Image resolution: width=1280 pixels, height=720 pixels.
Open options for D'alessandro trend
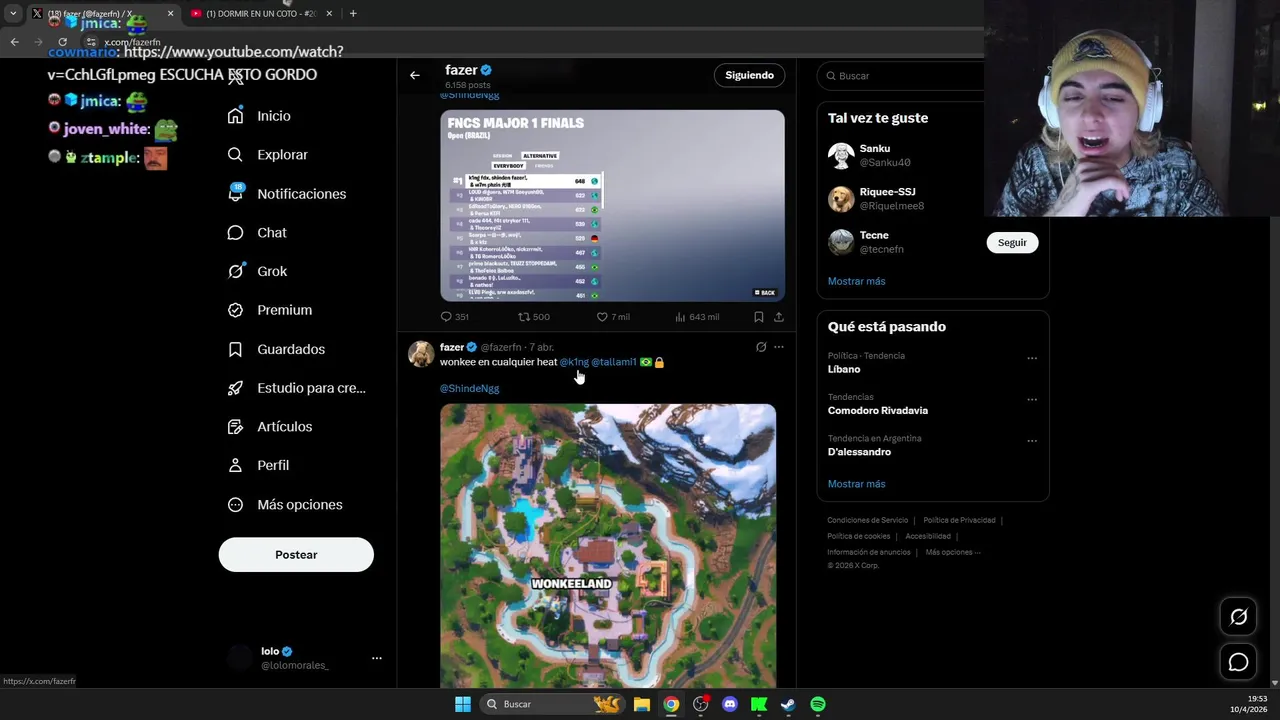tap(1032, 440)
